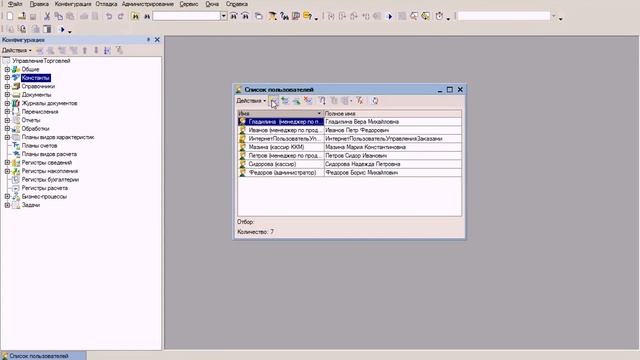Expand the Журналы документов node

click(7, 103)
